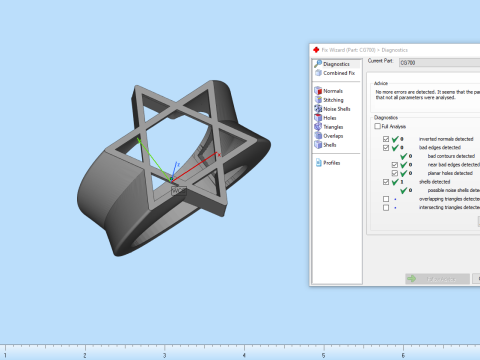Viewport: 480px width, 360px height.
Task: Select the Holes fix step
Action: click(x=325, y=118)
